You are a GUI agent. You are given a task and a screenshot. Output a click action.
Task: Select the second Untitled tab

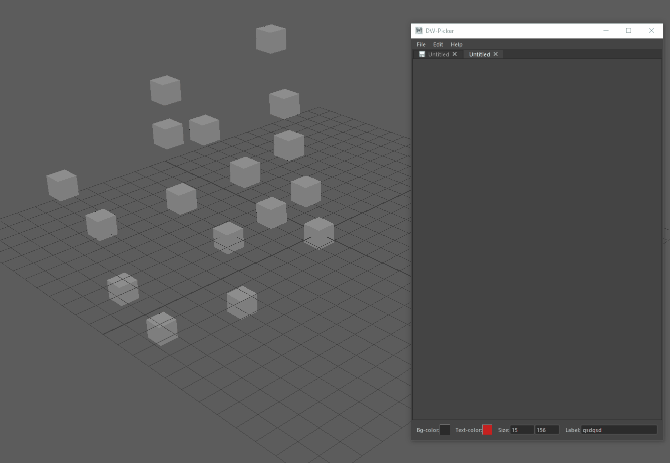pos(479,54)
